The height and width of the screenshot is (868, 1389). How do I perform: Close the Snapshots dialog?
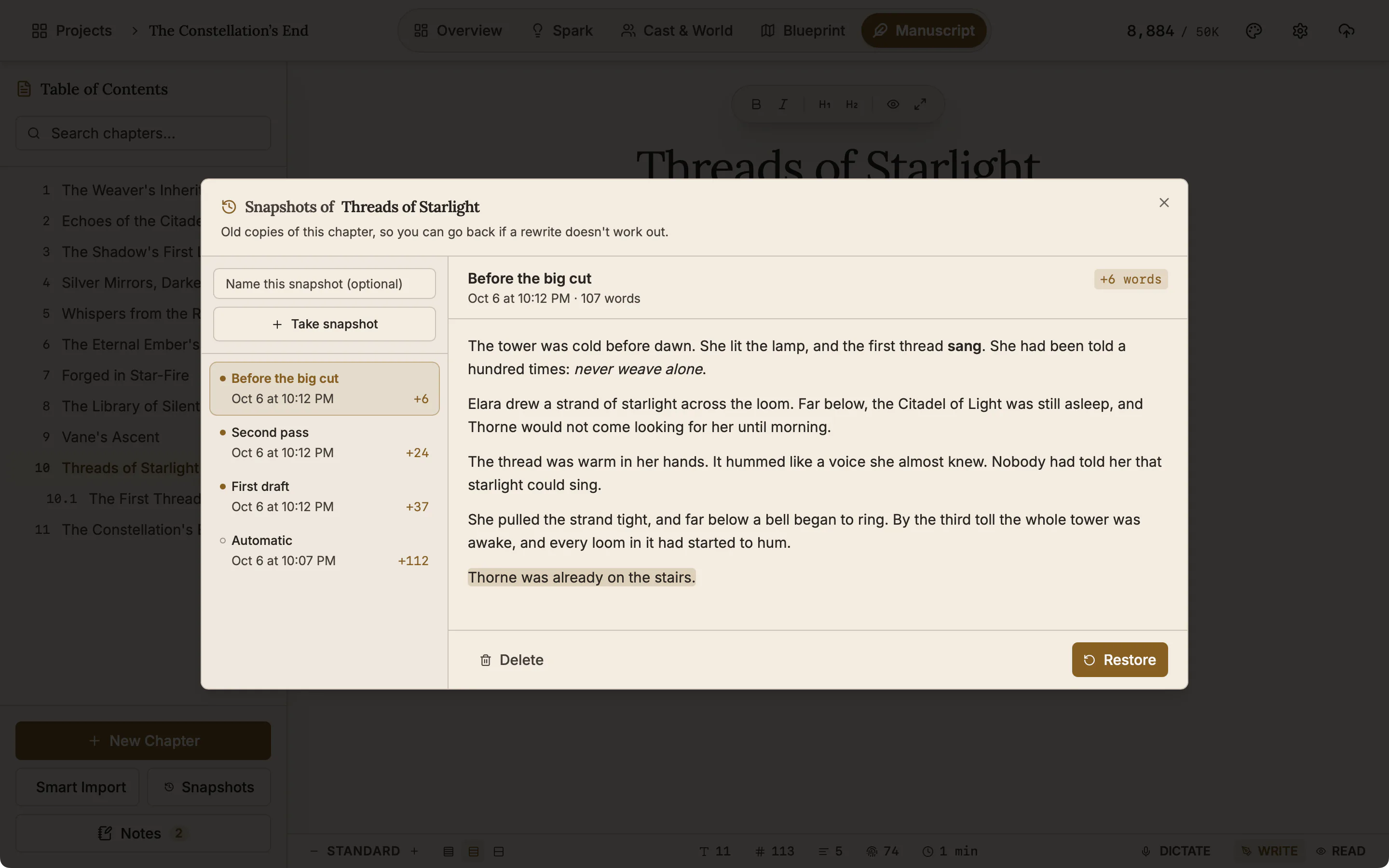[1164, 203]
